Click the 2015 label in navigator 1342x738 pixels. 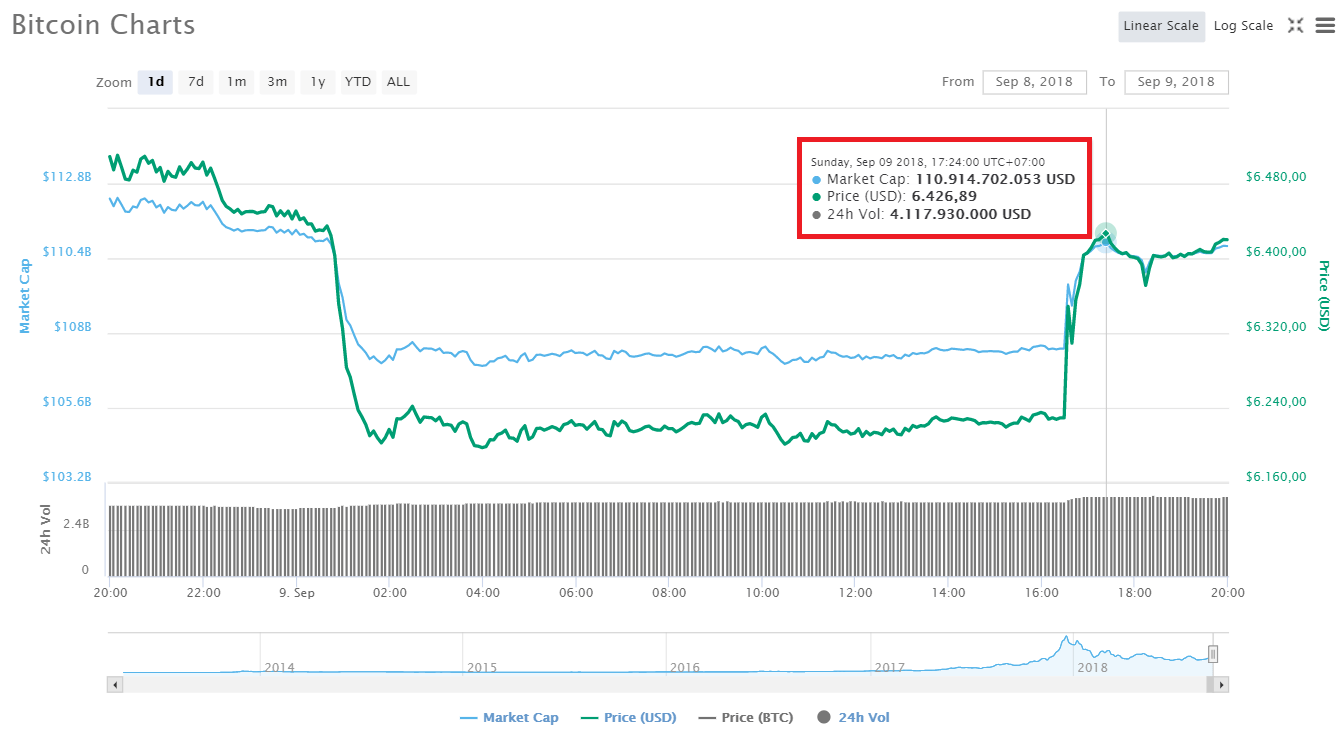tap(481, 667)
